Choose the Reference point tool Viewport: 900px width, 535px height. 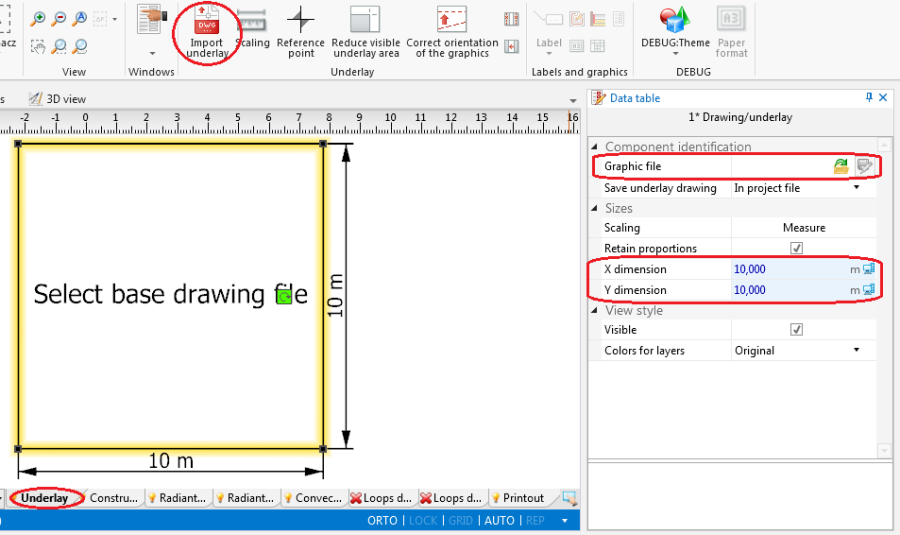click(301, 22)
